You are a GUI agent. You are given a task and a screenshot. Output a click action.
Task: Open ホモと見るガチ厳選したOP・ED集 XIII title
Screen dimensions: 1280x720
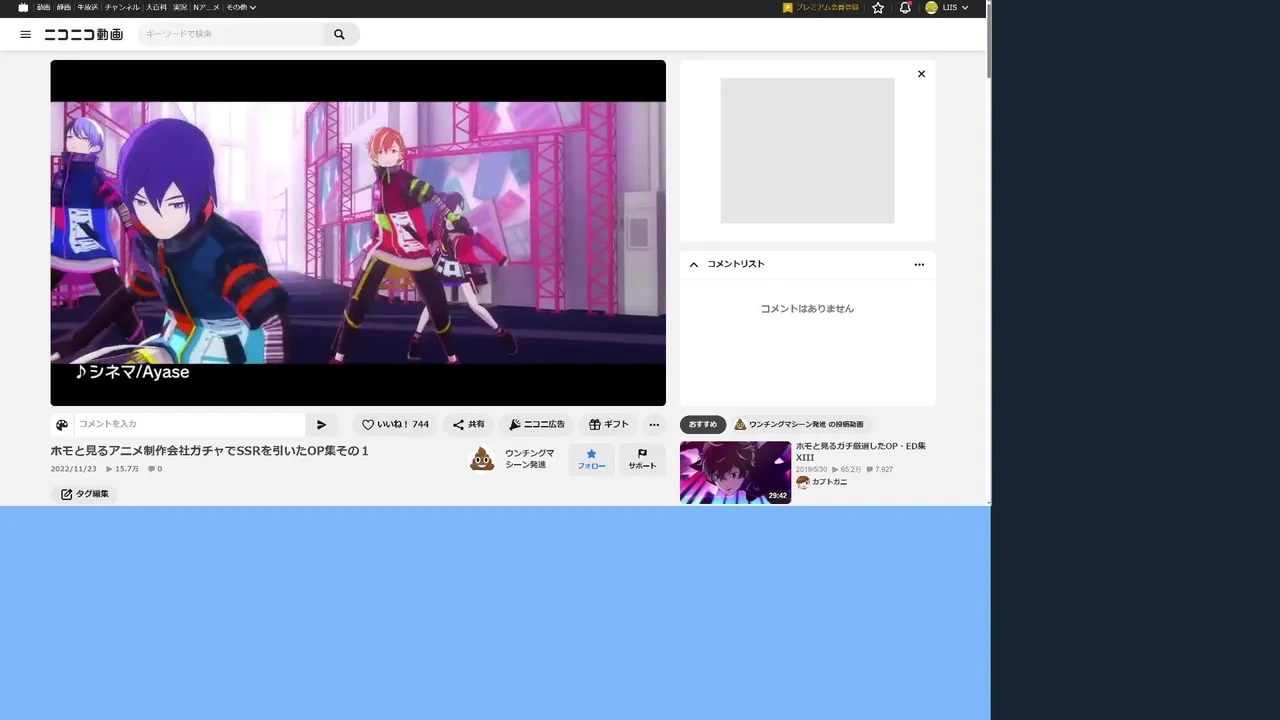pyautogui.click(x=861, y=451)
